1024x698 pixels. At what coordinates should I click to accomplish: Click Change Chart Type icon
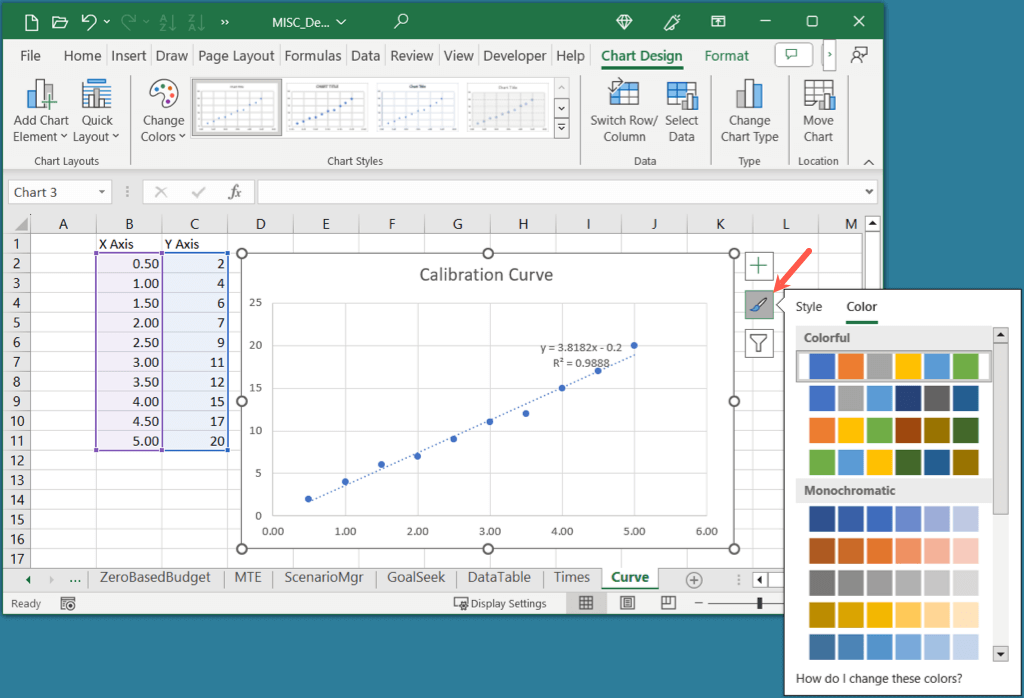pos(749,96)
